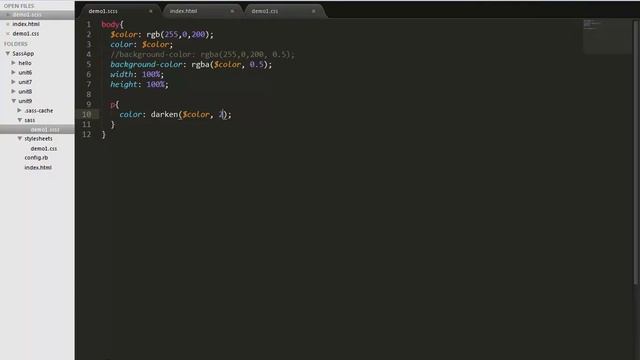This screenshot has height=360, width=640.
Task: Expand the .sass-cache folder
Action: coord(19,110)
